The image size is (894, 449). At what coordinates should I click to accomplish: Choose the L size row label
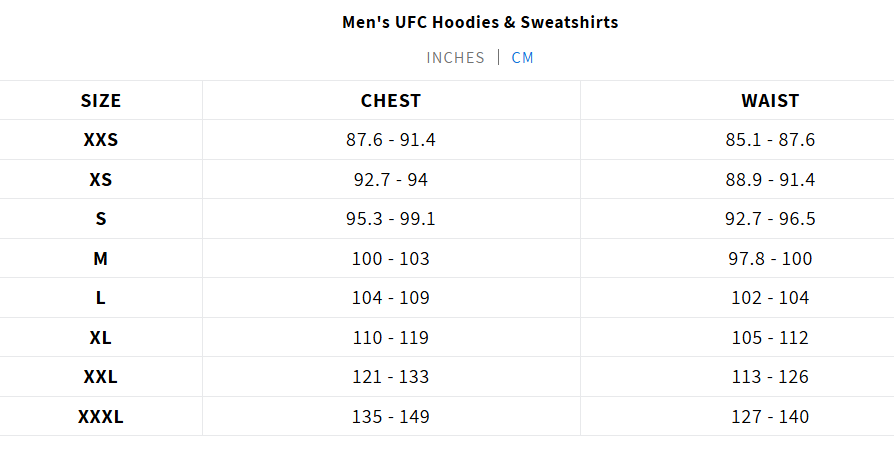pos(101,298)
